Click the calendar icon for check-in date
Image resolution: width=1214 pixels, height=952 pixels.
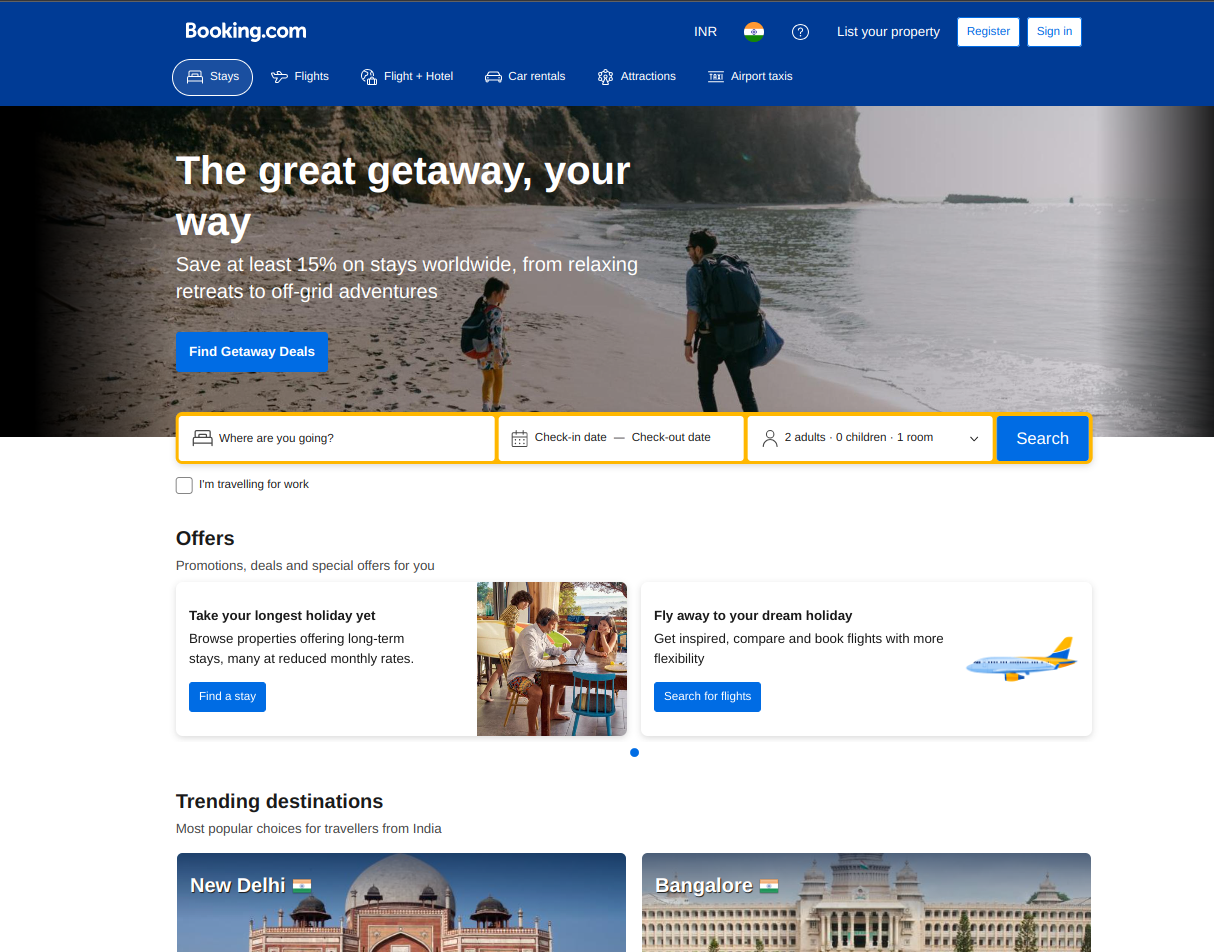(x=520, y=438)
